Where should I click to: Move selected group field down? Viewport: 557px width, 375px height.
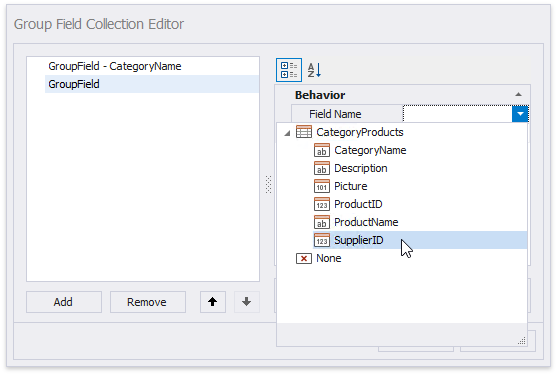pyautogui.click(x=247, y=302)
